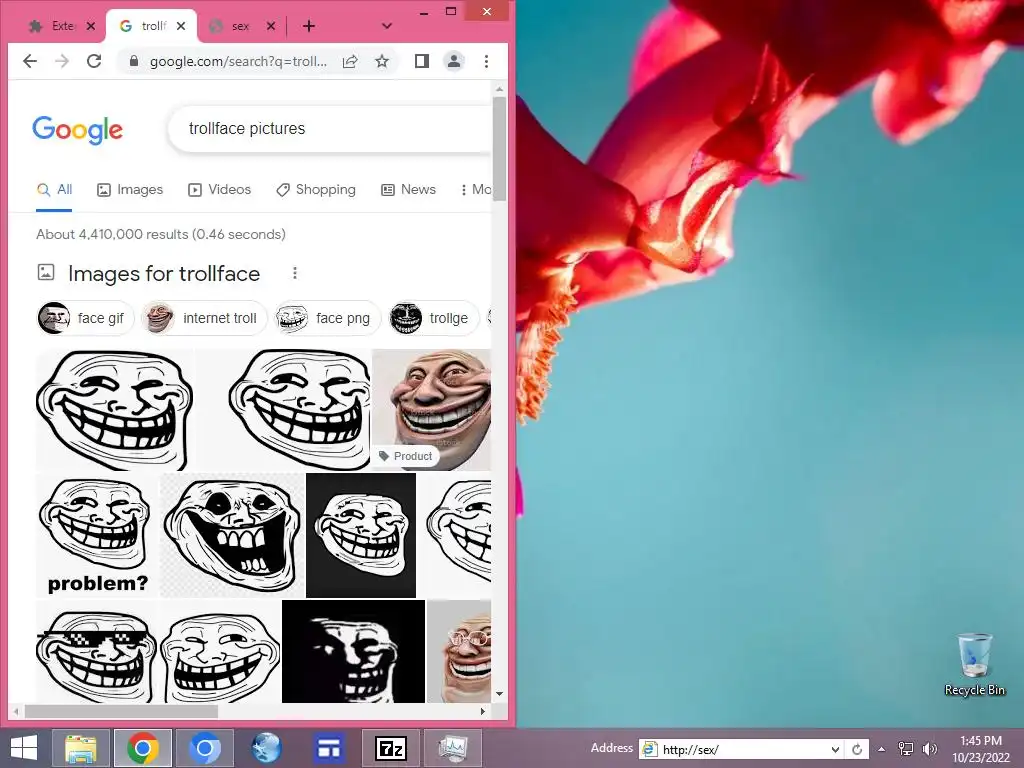
Task: Filter images by 'face png' chip
Action: (328, 318)
